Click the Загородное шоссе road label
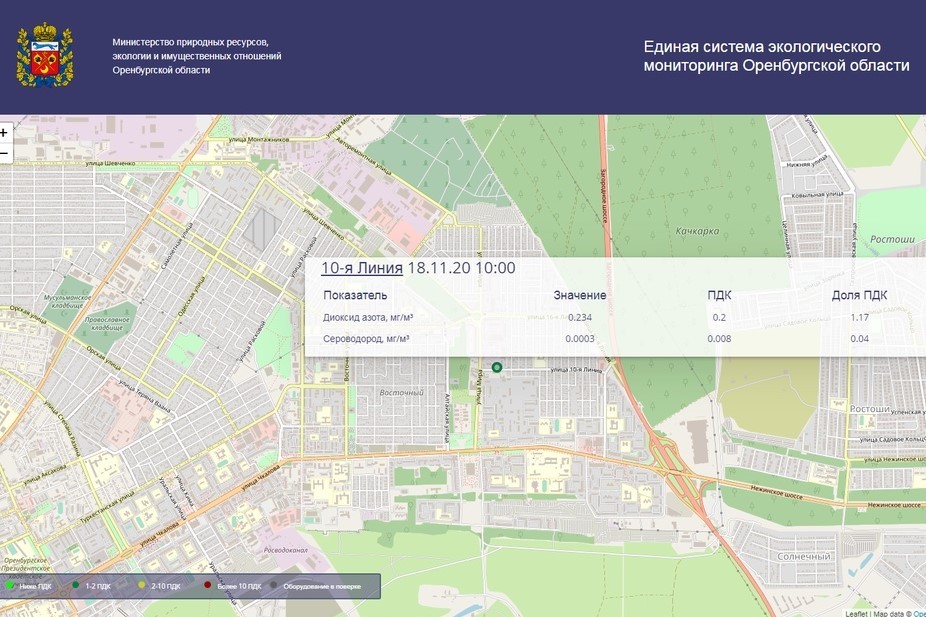The width and height of the screenshot is (926, 617). tap(604, 195)
